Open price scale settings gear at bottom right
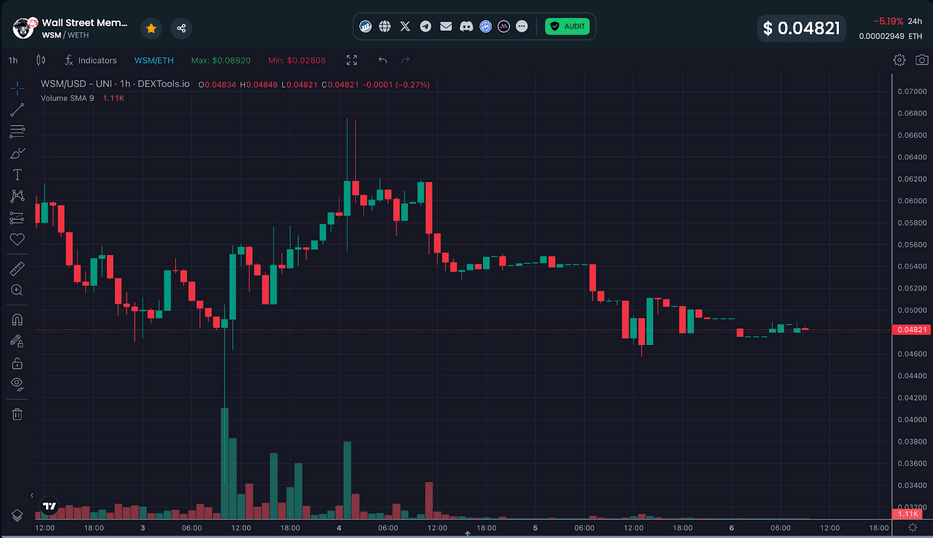This screenshot has height=538, width=933. tap(912, 528)
